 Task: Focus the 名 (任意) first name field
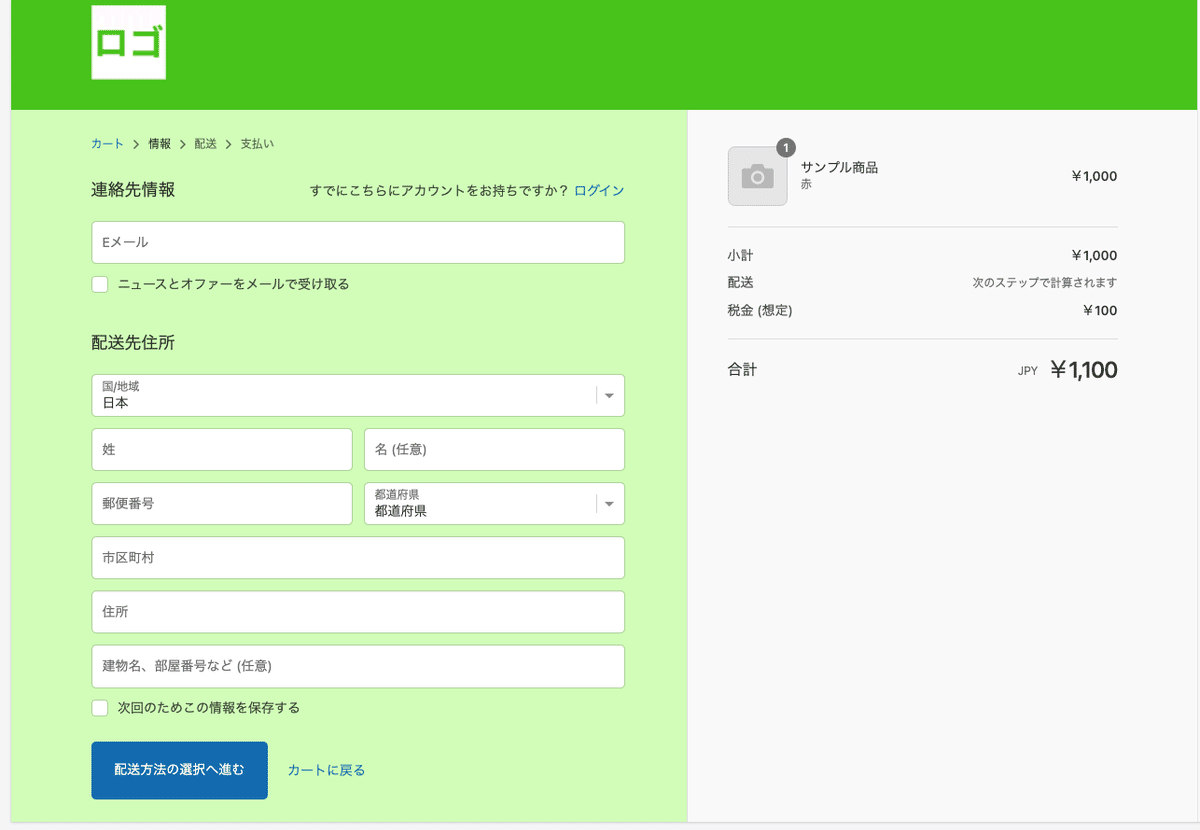[x=494, y=450]
